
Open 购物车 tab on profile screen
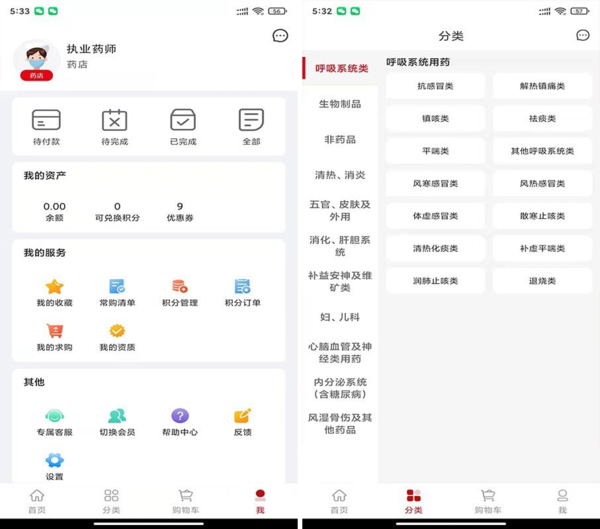click(186, 501)
